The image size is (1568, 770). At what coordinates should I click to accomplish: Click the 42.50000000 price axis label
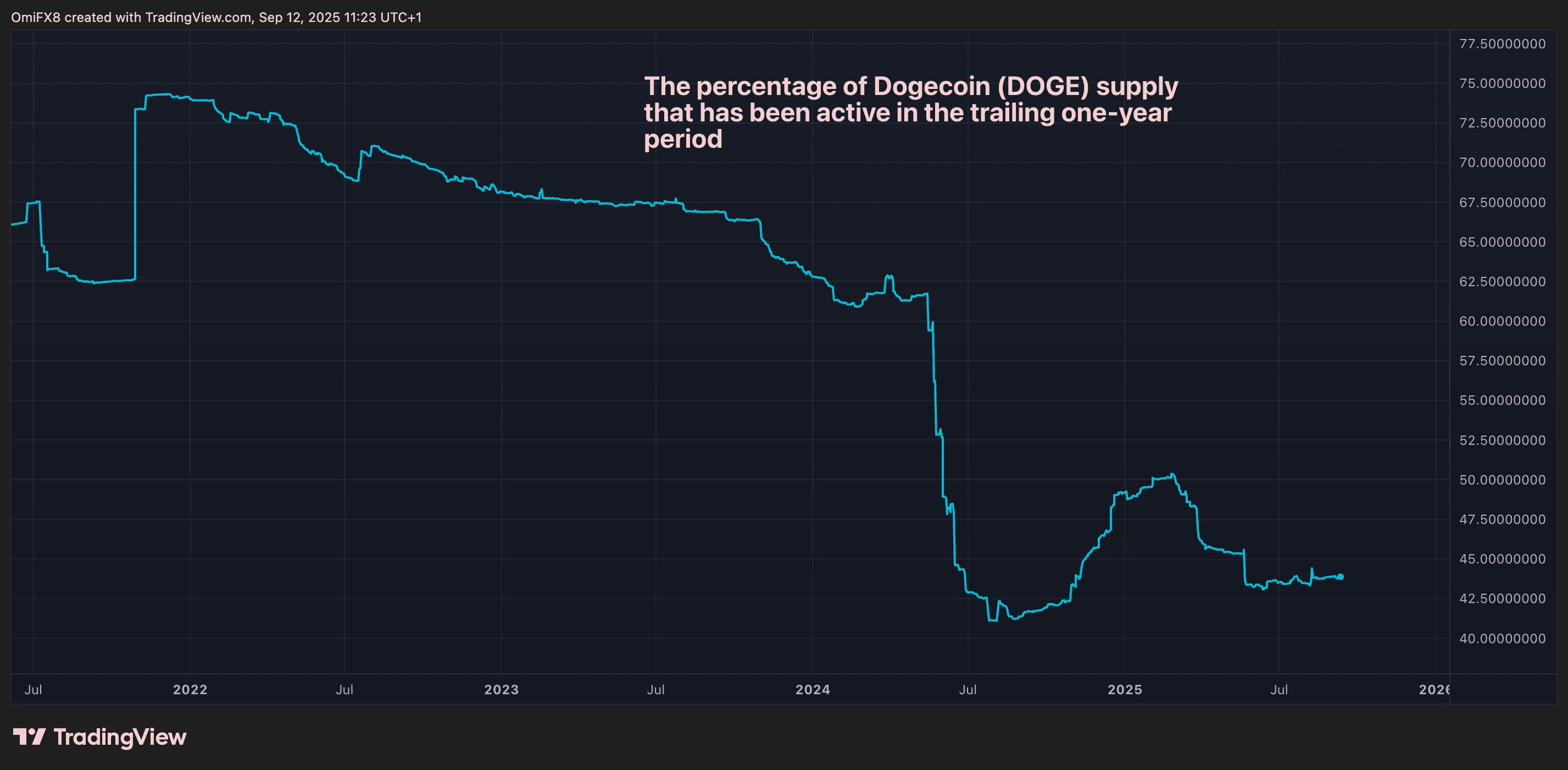pos(1502,598)
